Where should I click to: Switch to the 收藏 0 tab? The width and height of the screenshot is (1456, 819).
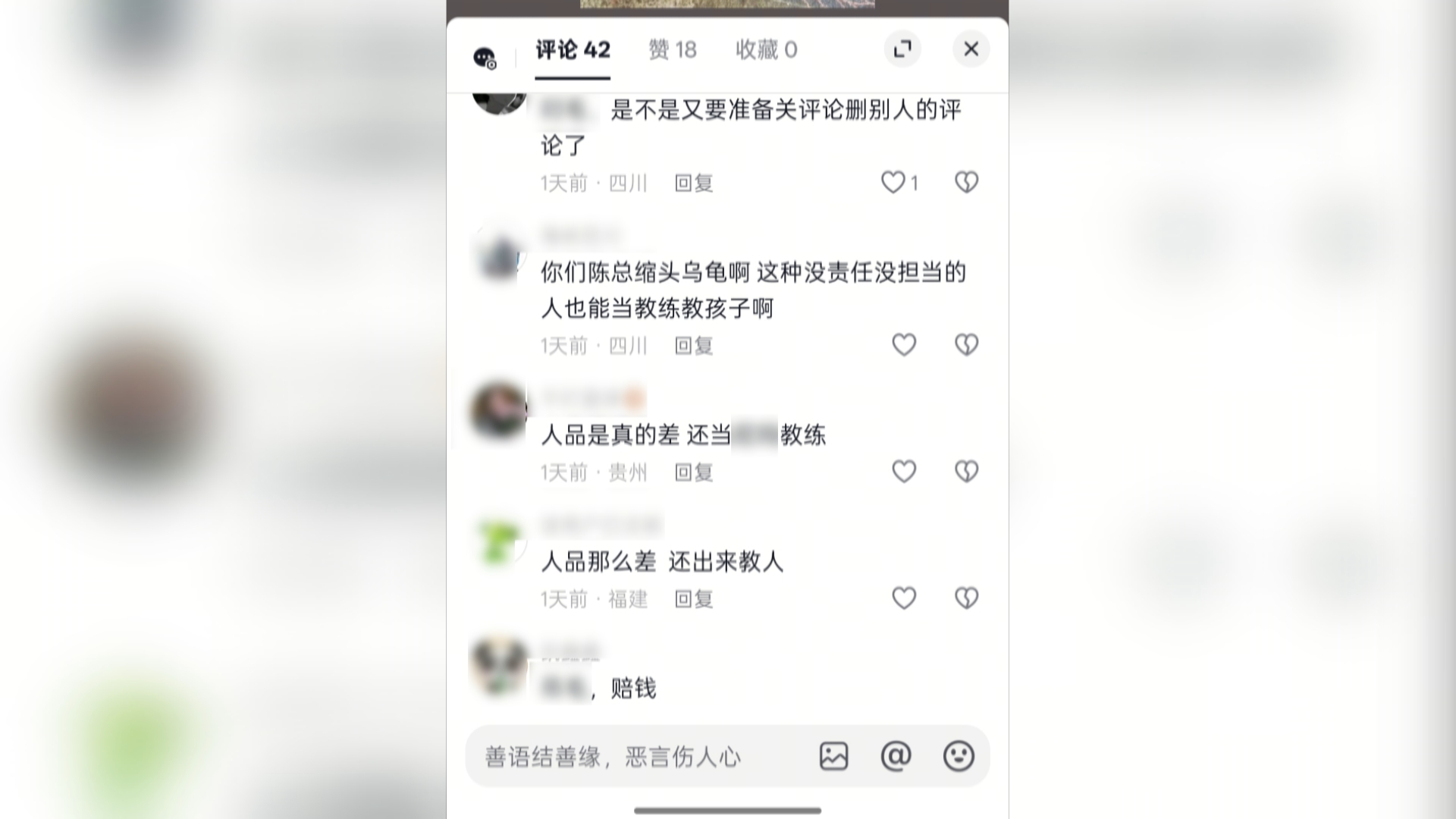(x=766, y=50)
